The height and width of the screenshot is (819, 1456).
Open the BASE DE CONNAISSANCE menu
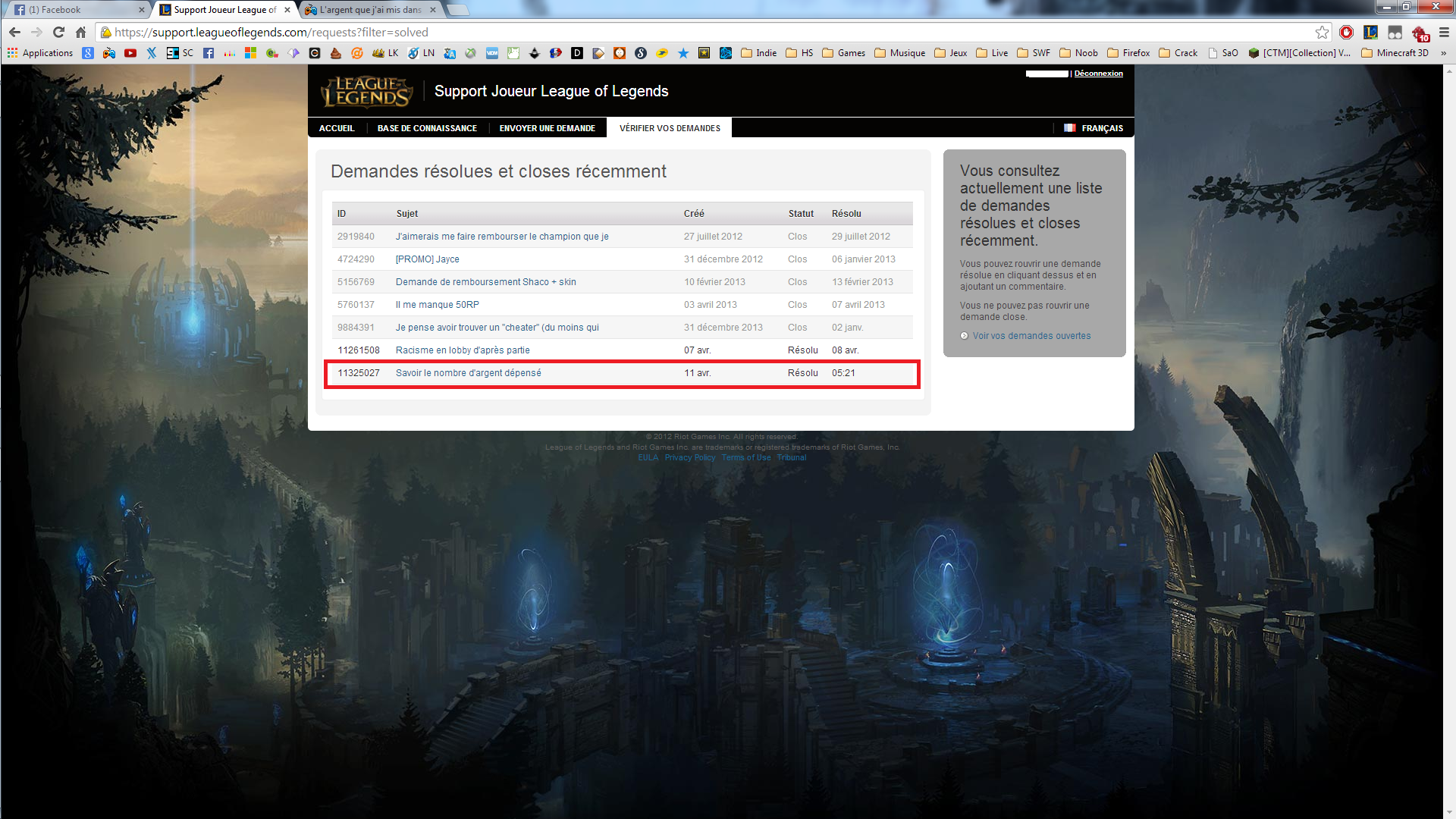coord(427,128)
